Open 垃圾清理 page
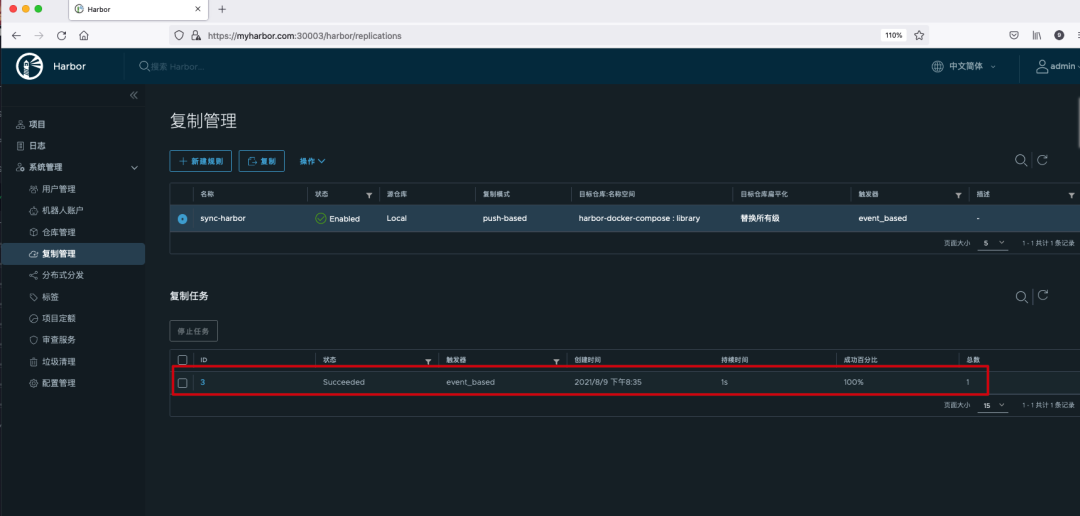The width and height of the screenshot is (1080, 516). [x=59, y=362]
